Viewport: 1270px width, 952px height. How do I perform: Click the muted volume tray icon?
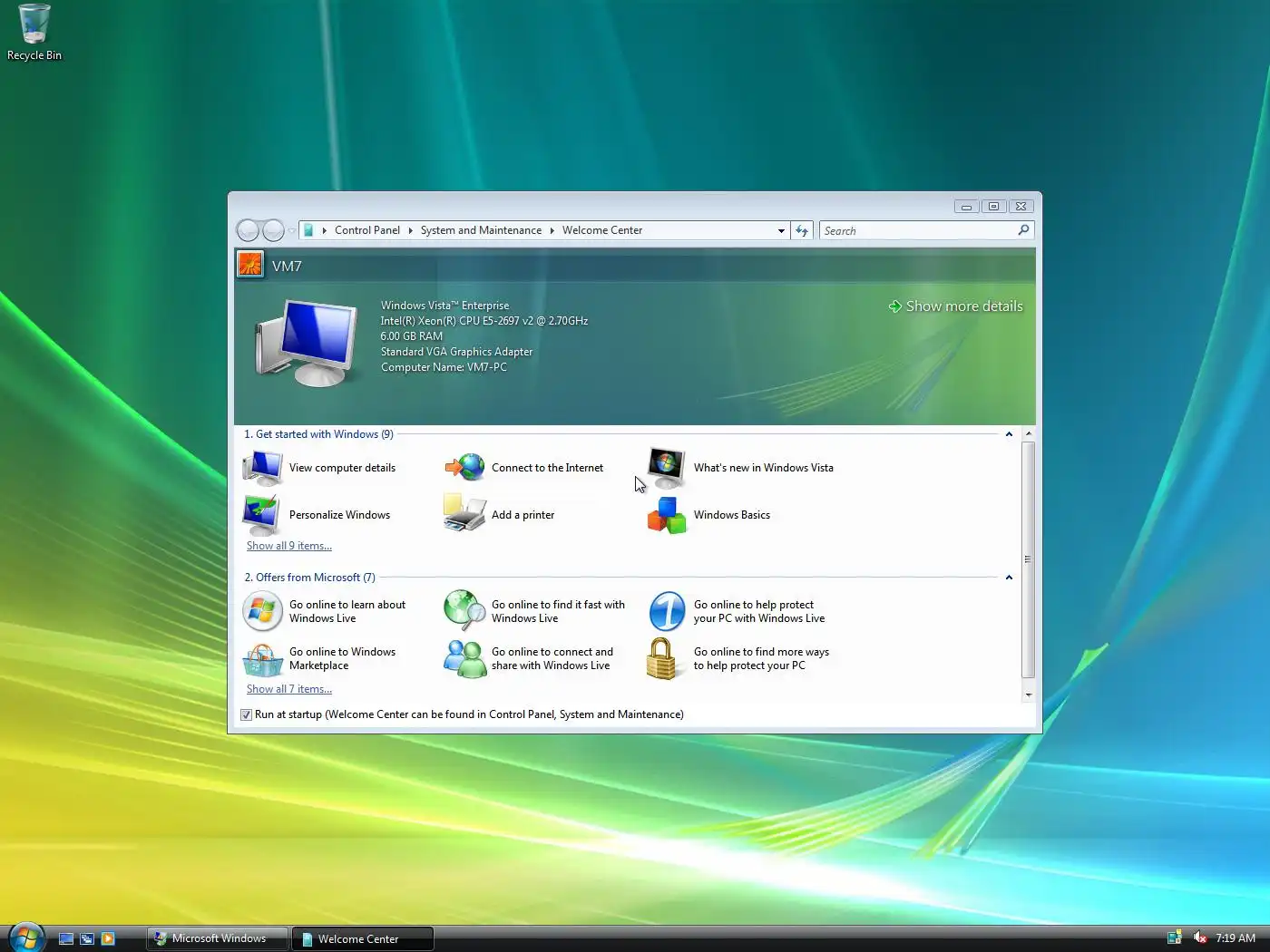pos(1199,937)
